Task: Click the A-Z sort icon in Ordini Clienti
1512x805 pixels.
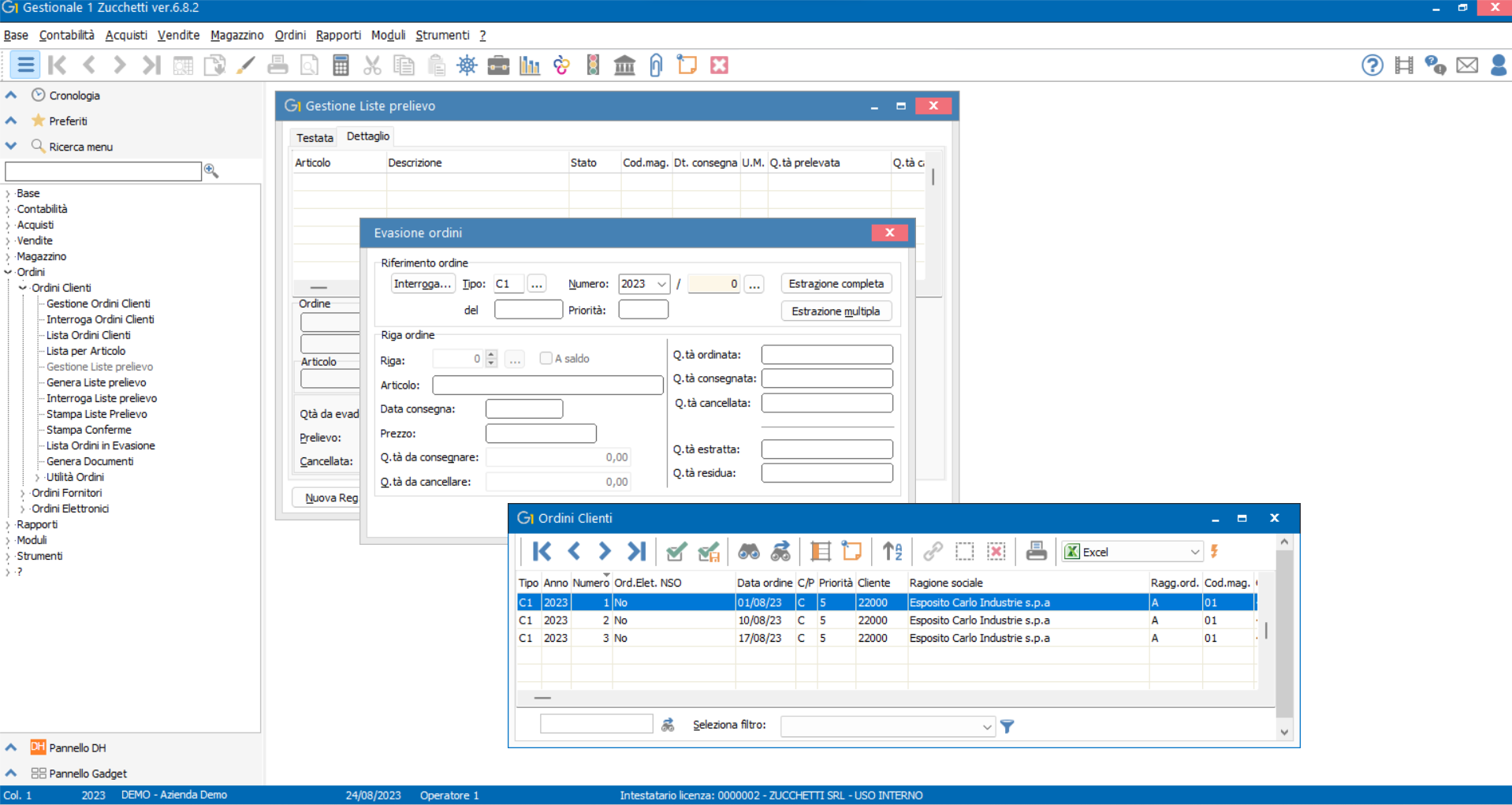Action: pyautogui.click(x=892, y=551)
